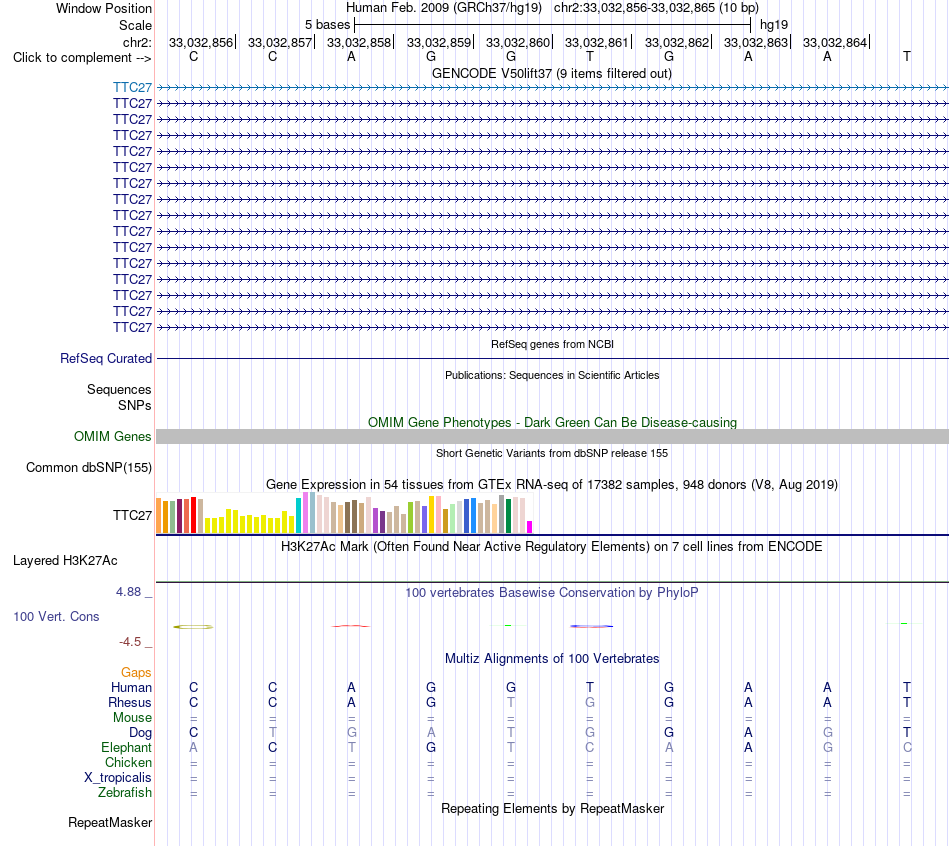Click the Layered H3K27Ac label
The image size is (950, 846).
tap(65, 561)
